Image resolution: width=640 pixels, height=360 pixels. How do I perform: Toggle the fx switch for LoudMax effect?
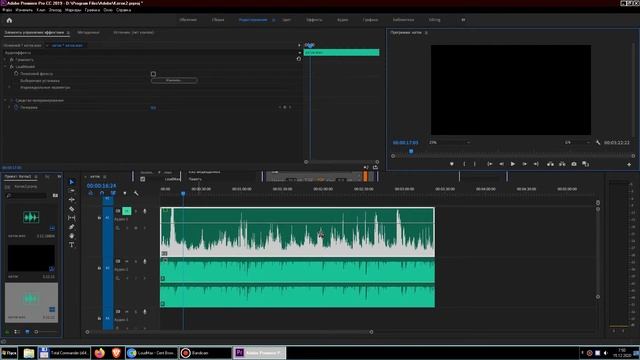click(11, 67)
